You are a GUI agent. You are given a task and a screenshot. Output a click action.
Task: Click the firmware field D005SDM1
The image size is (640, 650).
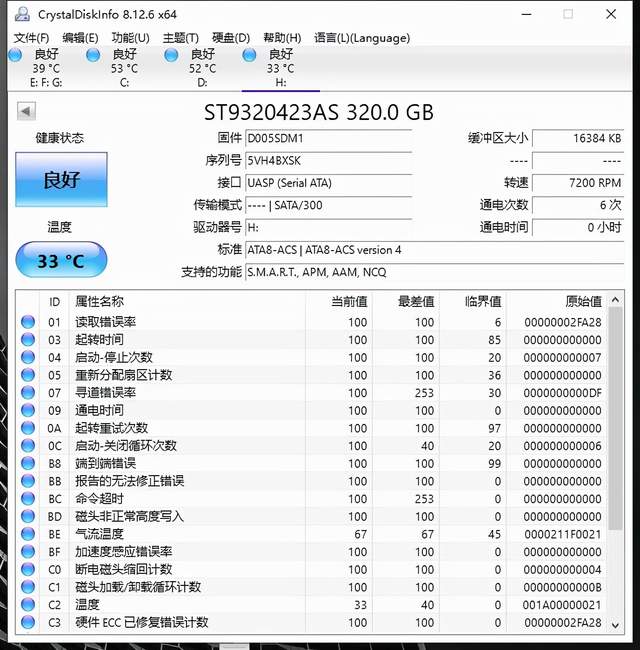[x=328, y=138]
